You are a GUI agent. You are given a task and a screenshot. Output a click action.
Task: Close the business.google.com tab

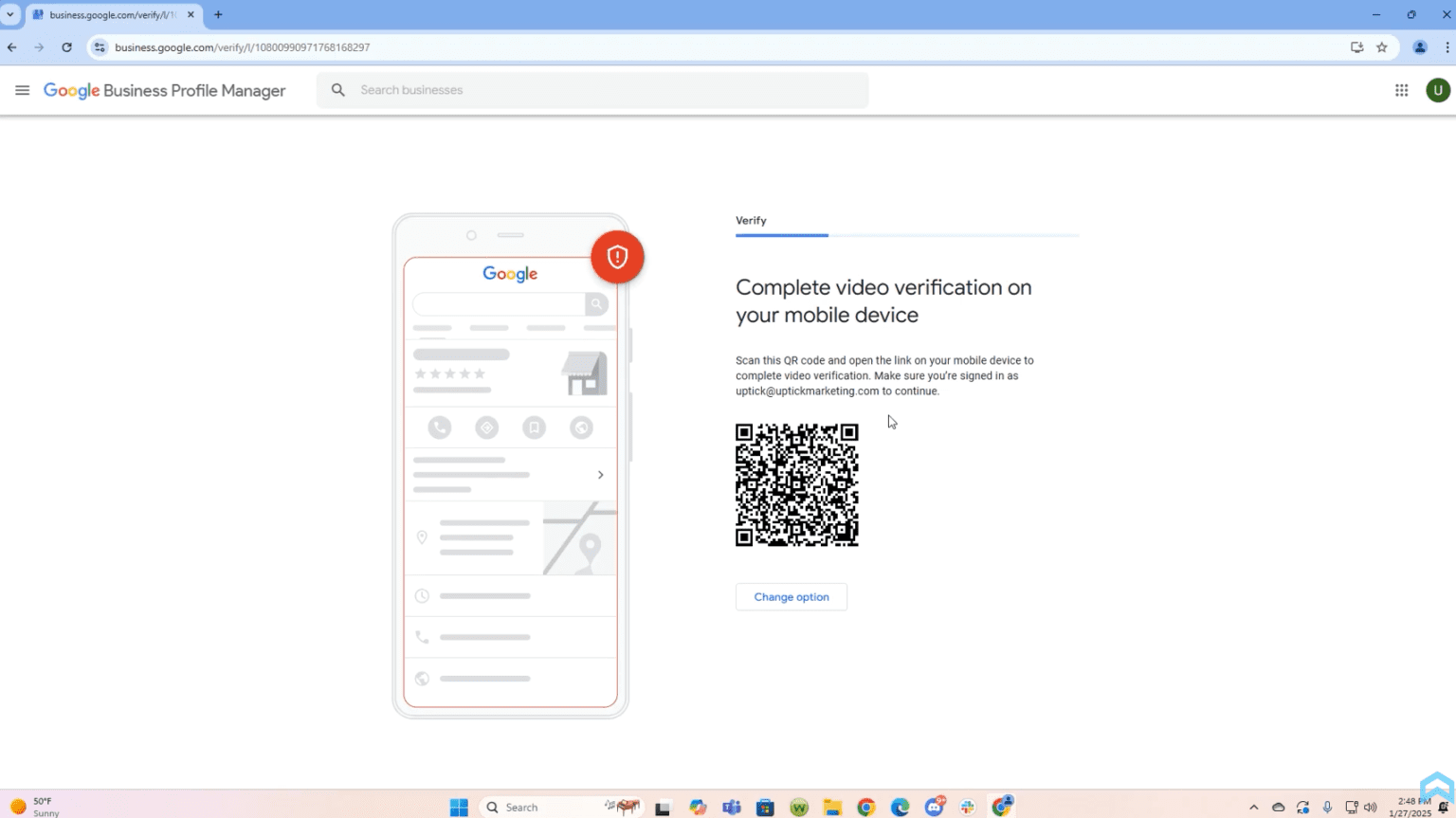pyautogui.click(x=191, y=15)
